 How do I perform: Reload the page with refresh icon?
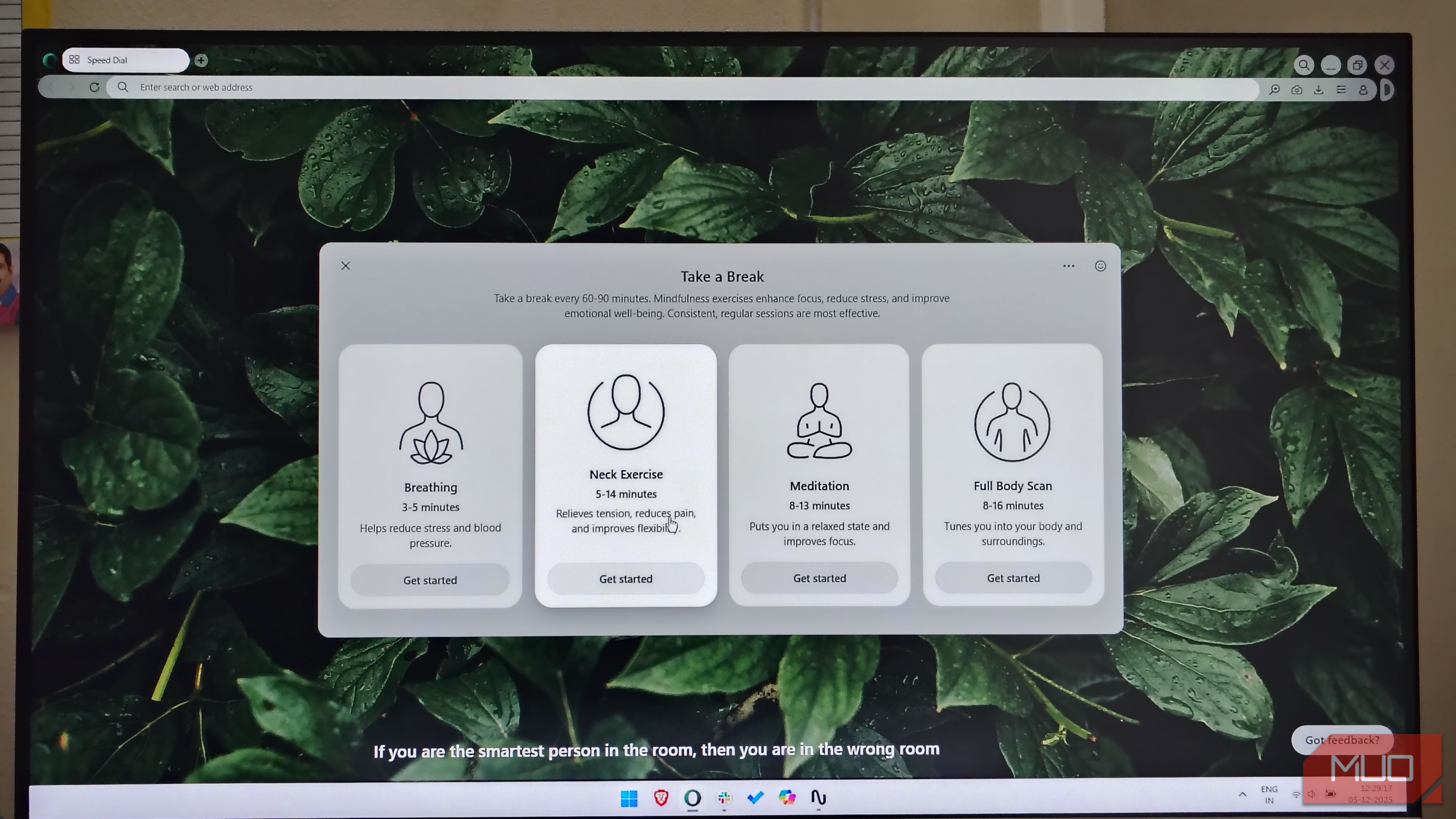[95, 87]
